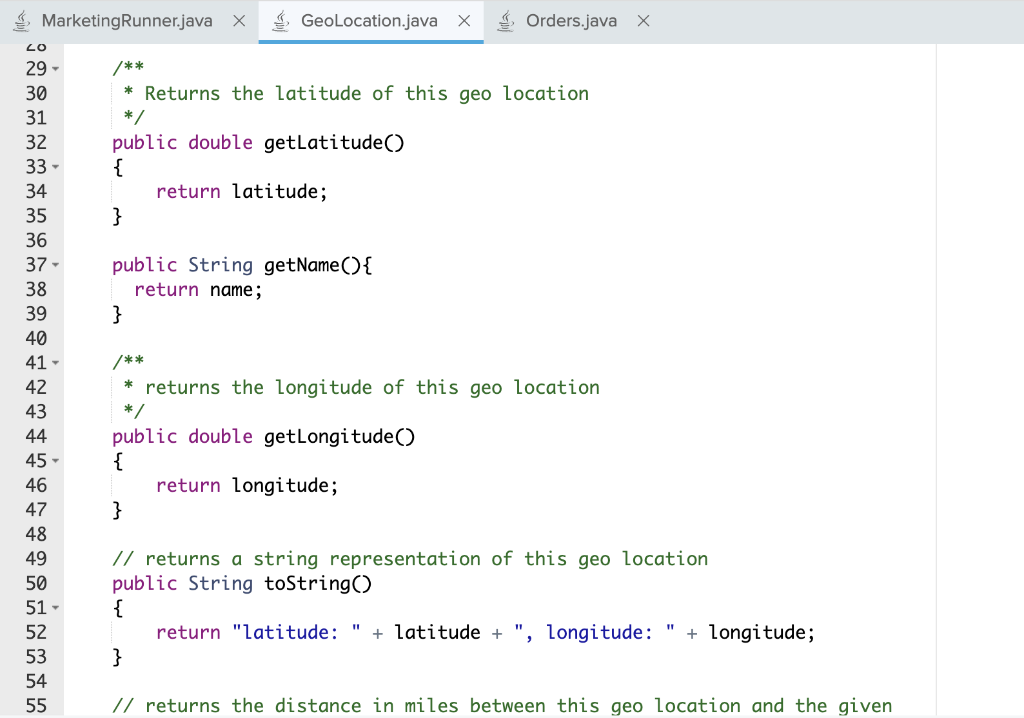This screenshot has width=1024, height=718.
Task: Close the GeoLocation.java tab
Action: [x=464, y=21]
